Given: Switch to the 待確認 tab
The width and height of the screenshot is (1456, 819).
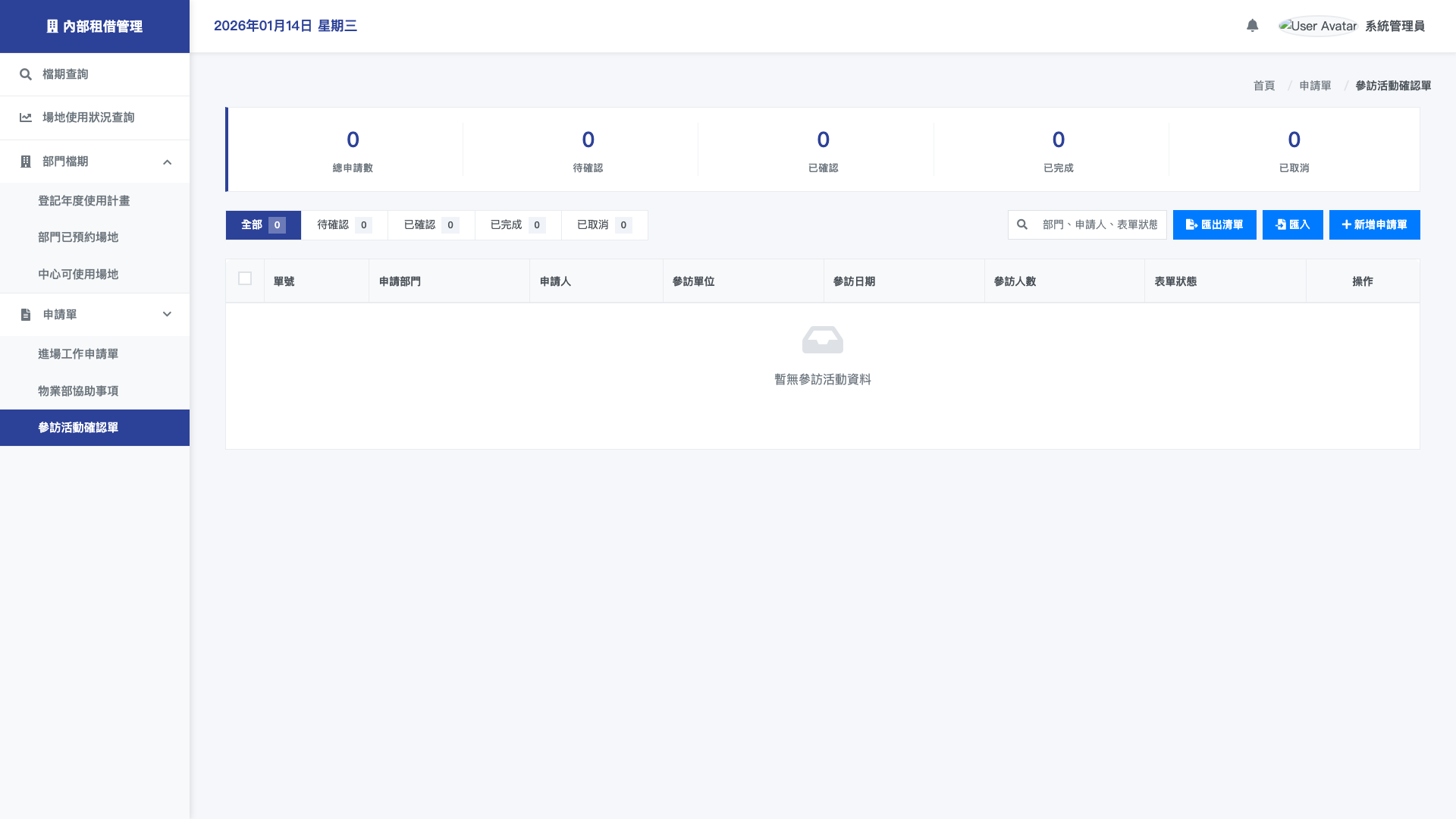Looking at the screenshot, I should (x=344, y=225).
